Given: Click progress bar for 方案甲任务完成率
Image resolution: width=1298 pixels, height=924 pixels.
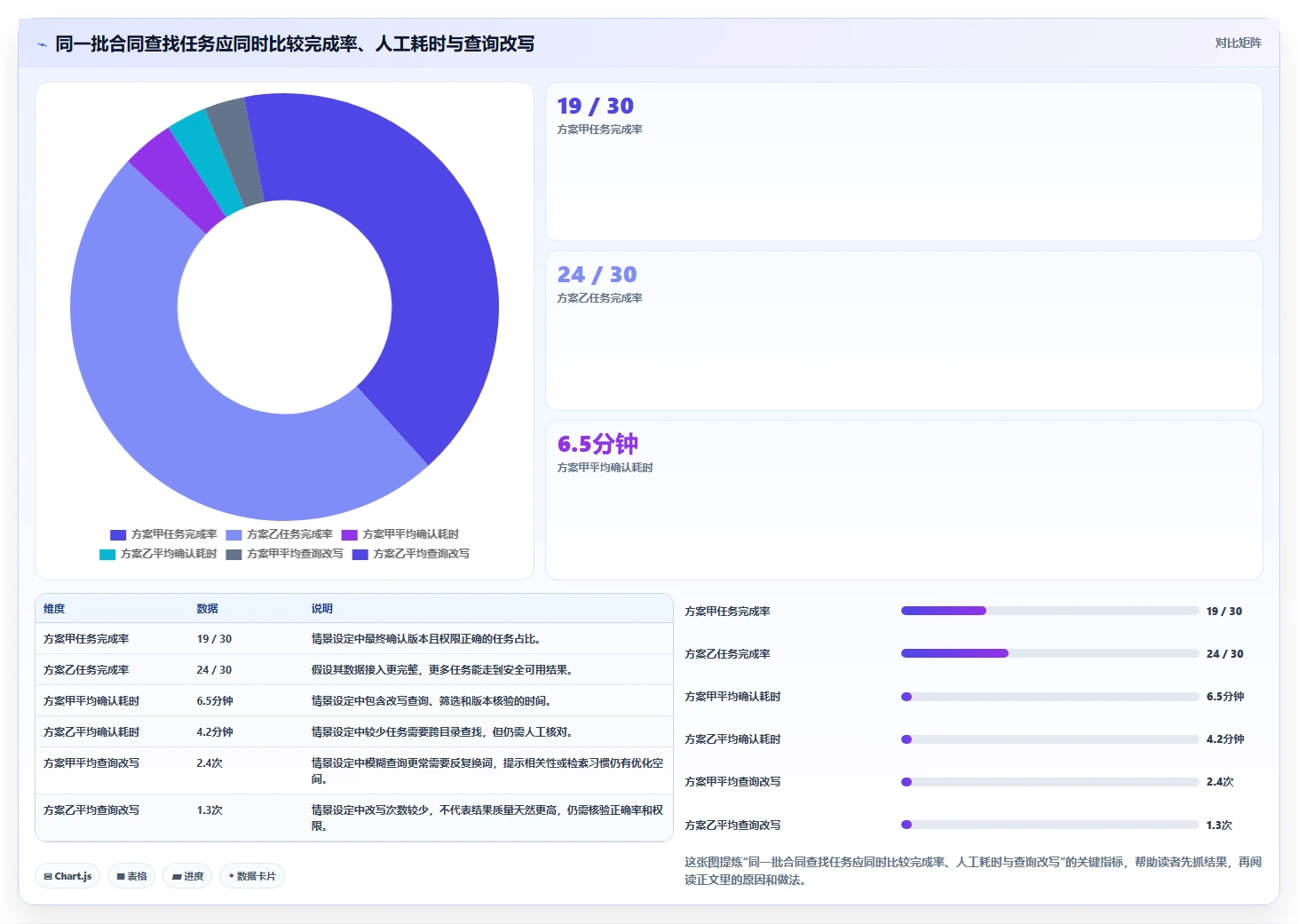Looking at the screenshot, I should (1049, 611).
